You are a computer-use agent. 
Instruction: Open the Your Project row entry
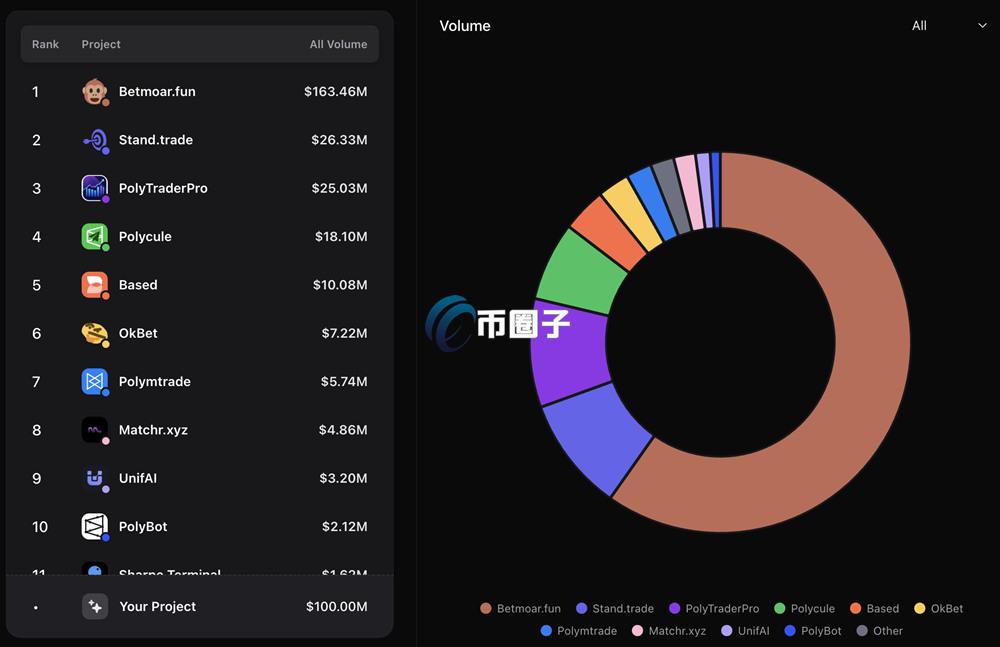tap(200, 606)
